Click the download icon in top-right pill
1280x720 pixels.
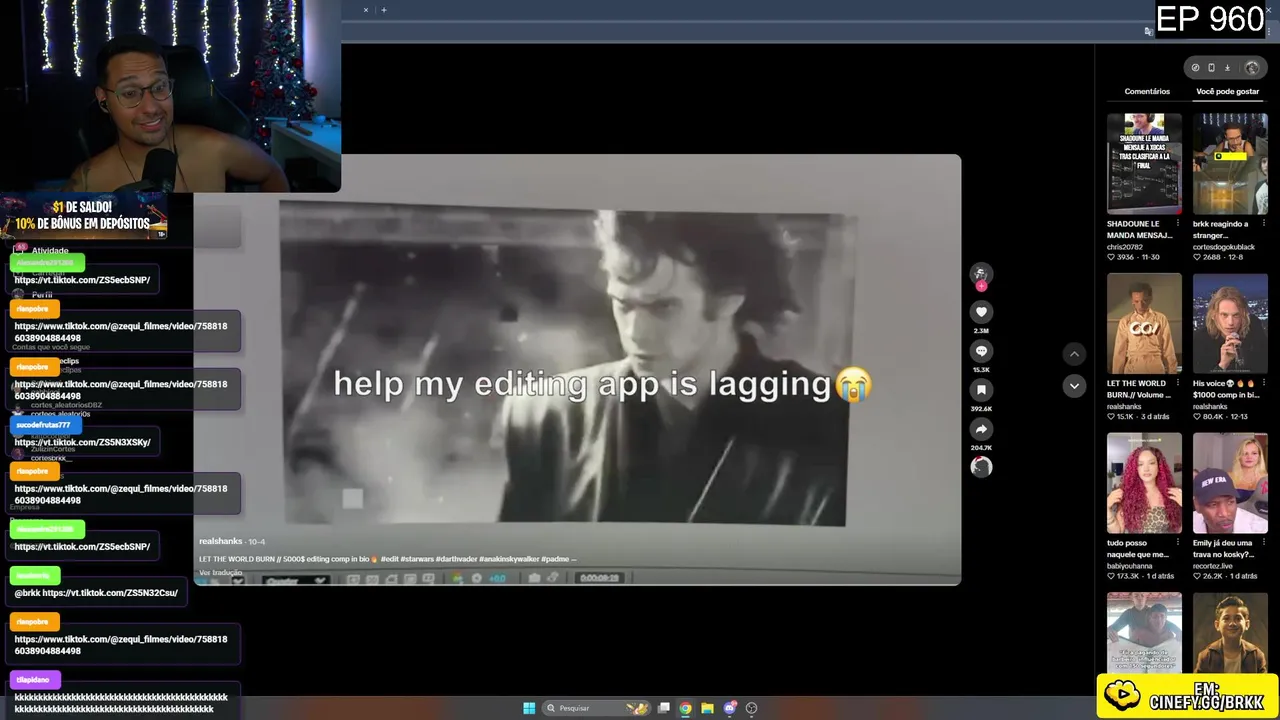(x=1227, y=68)
